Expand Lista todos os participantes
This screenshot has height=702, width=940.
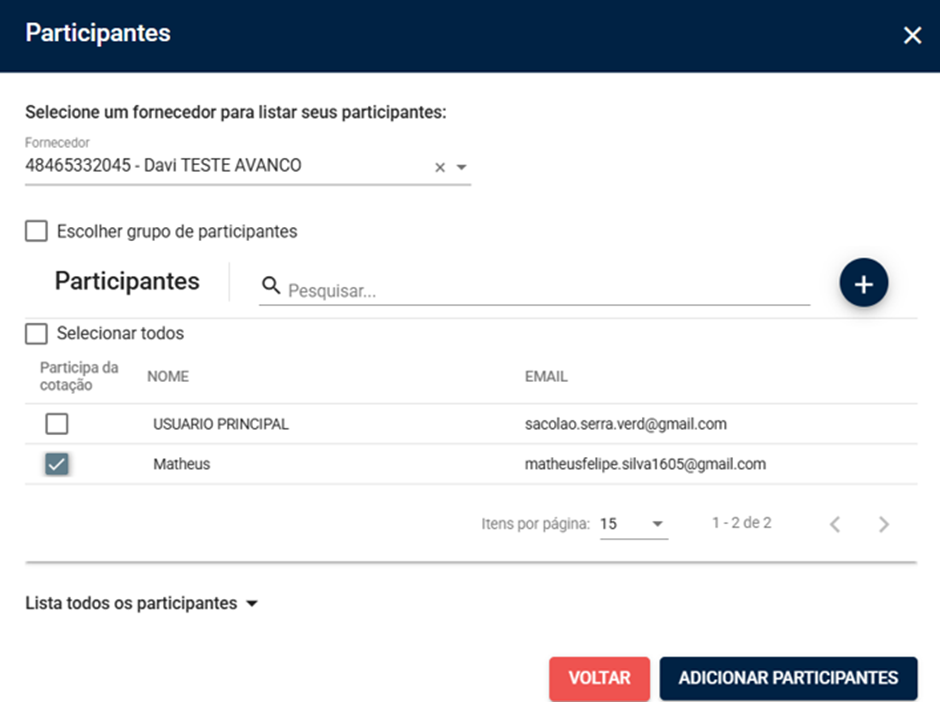tap(141, 603)
